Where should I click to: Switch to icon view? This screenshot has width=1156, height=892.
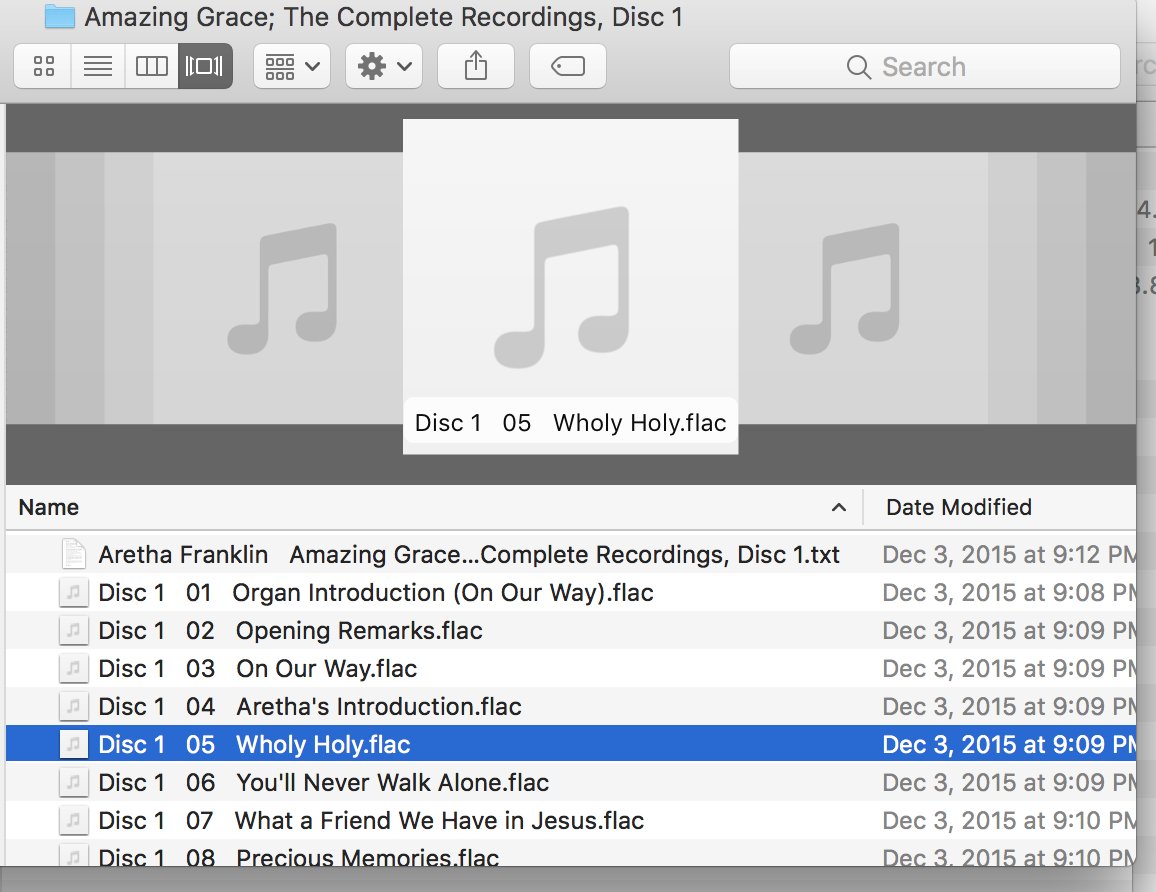[43, 66]
